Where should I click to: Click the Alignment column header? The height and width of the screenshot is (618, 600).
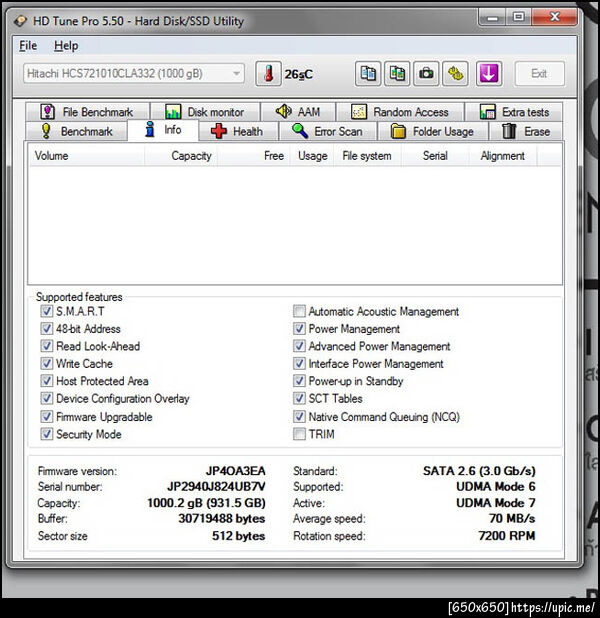pos(503,156)
